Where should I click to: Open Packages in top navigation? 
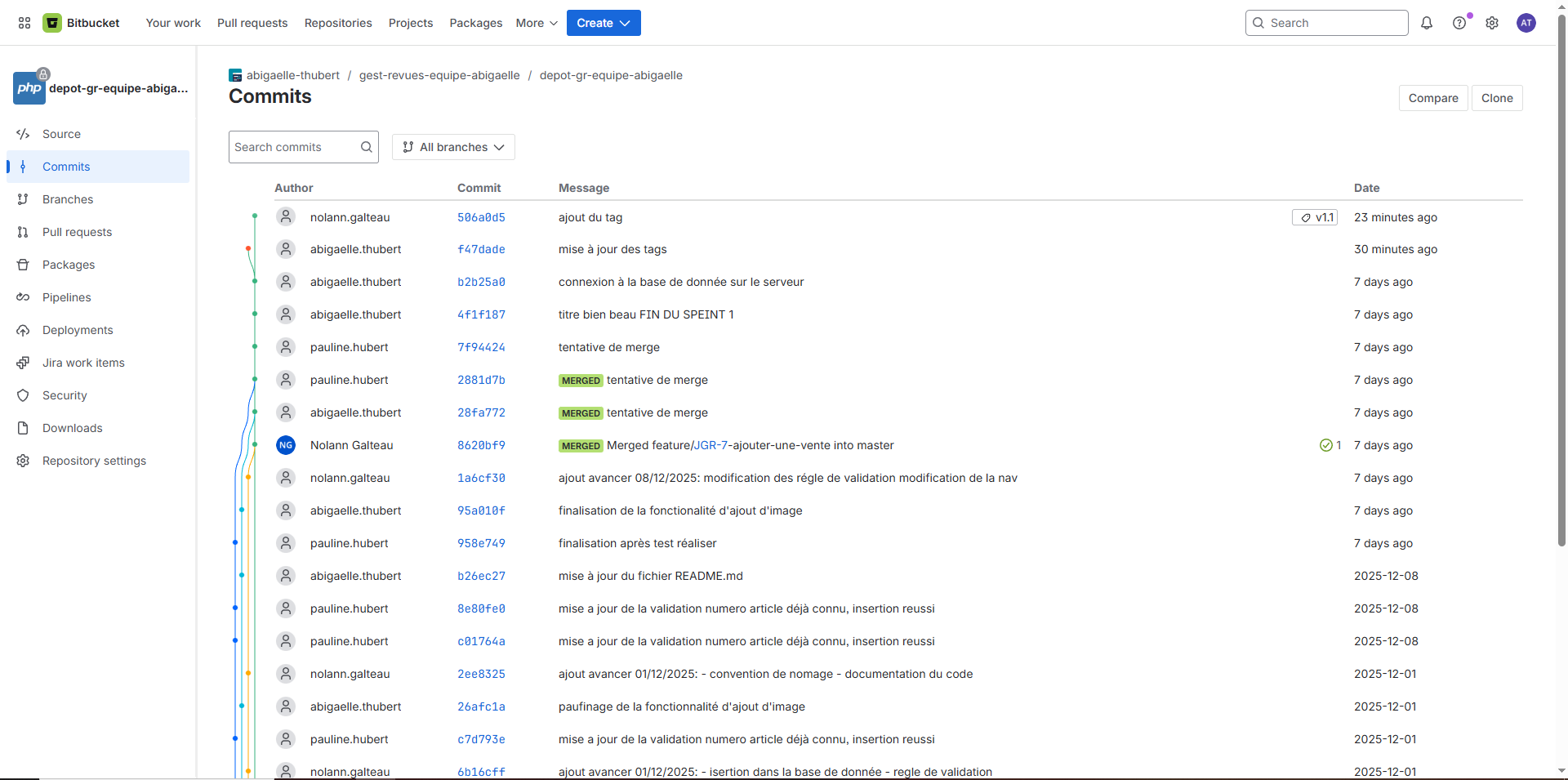point(476,23)
